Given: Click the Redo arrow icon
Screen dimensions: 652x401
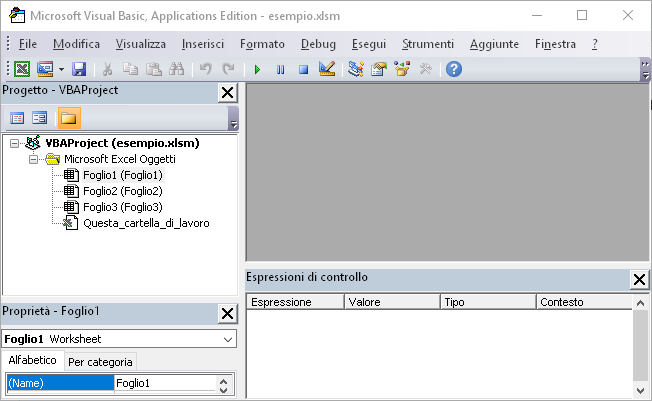Looking at the screenshot, I should [228, 69].
